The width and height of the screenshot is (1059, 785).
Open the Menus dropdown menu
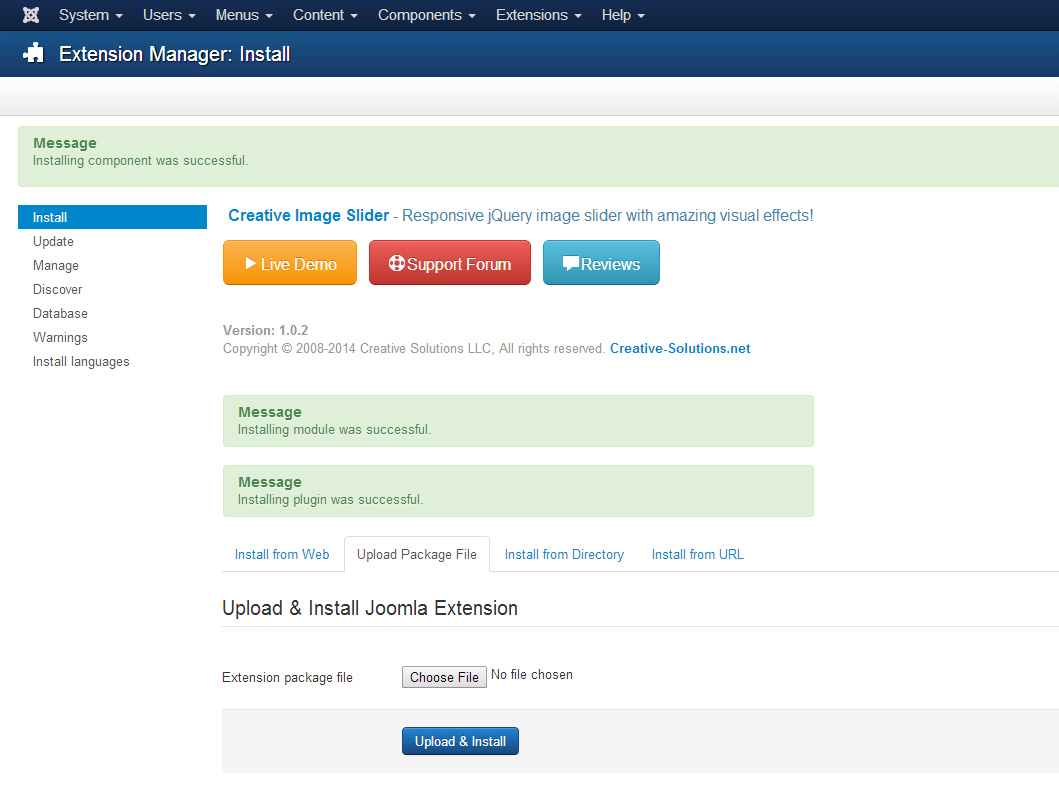tap(244, 15)
